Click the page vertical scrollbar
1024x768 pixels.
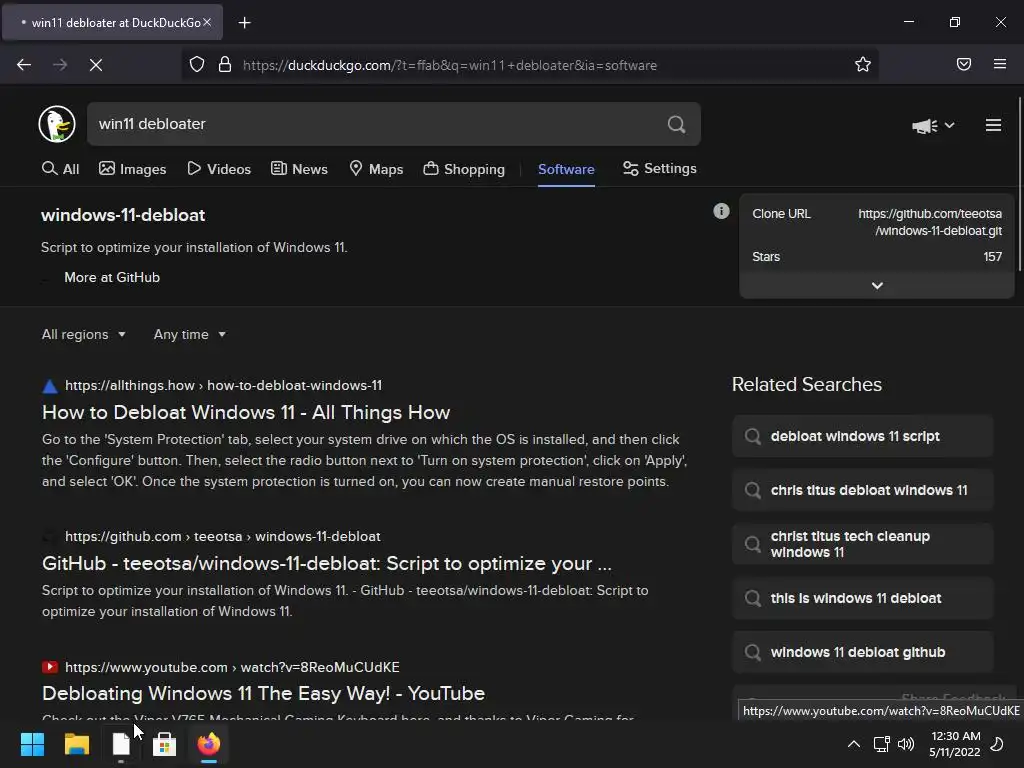(1019, 183)
